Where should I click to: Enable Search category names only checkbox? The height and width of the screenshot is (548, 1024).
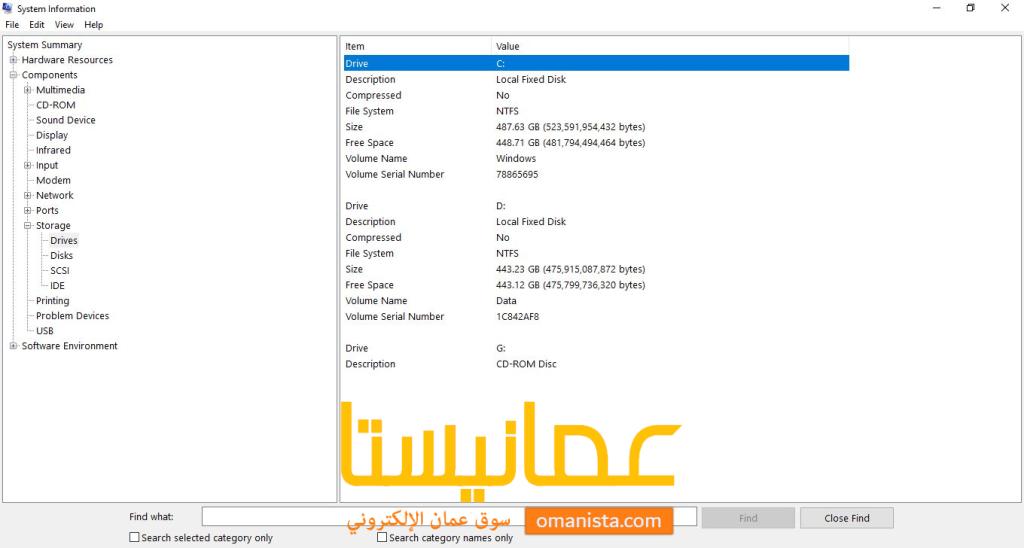coord(382,537)
